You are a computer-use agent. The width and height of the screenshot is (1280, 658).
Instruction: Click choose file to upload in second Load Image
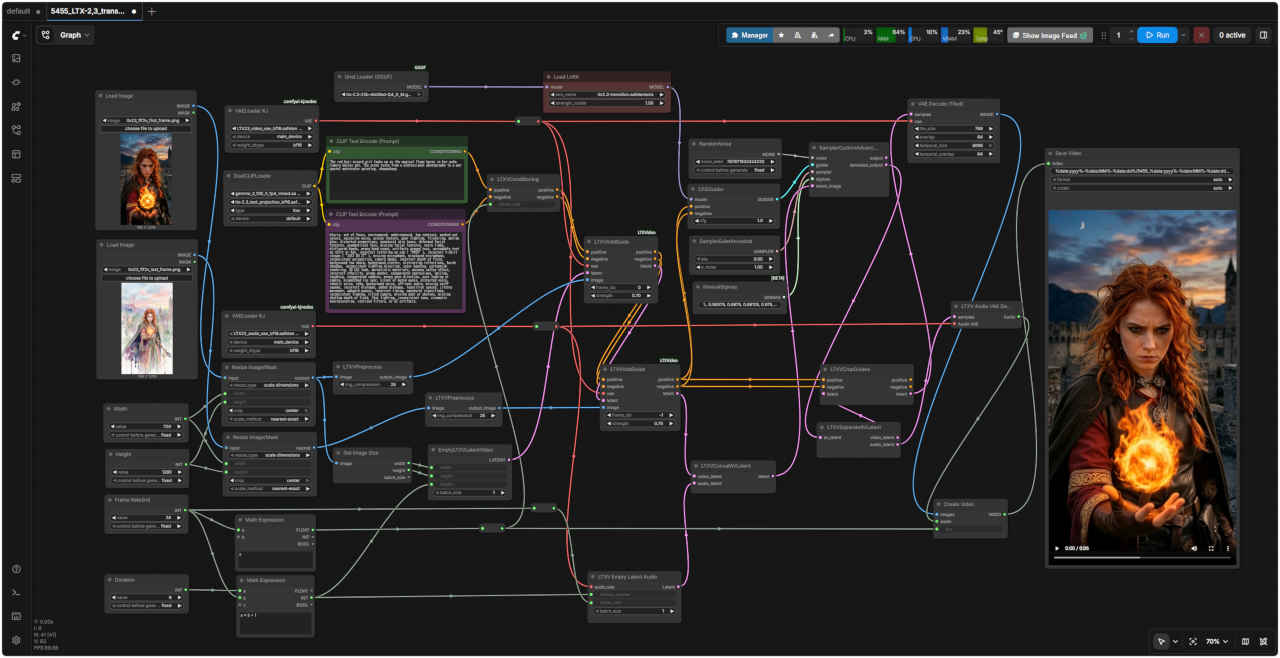(x=147, y=277)
